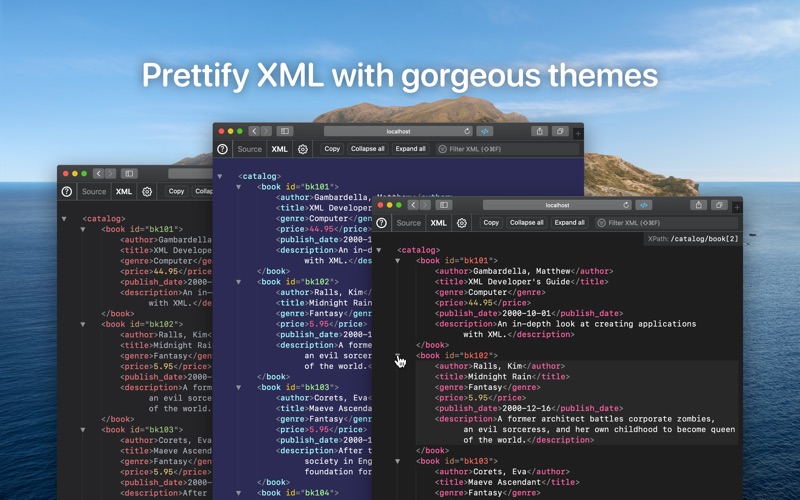This screenshot has height=500, width=800.
Task: Click publish_date 2000-12-16 in front window
Action: coord(527,408)
